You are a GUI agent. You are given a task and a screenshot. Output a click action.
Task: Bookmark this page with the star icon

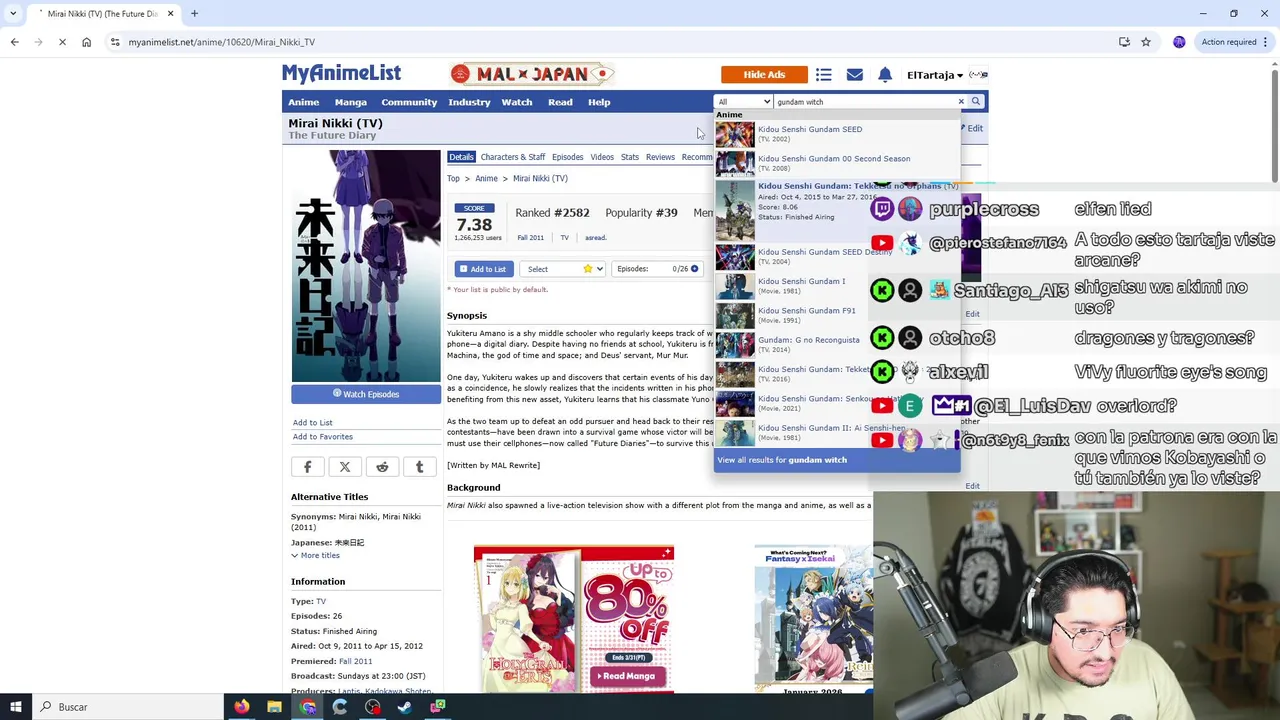1146,42
